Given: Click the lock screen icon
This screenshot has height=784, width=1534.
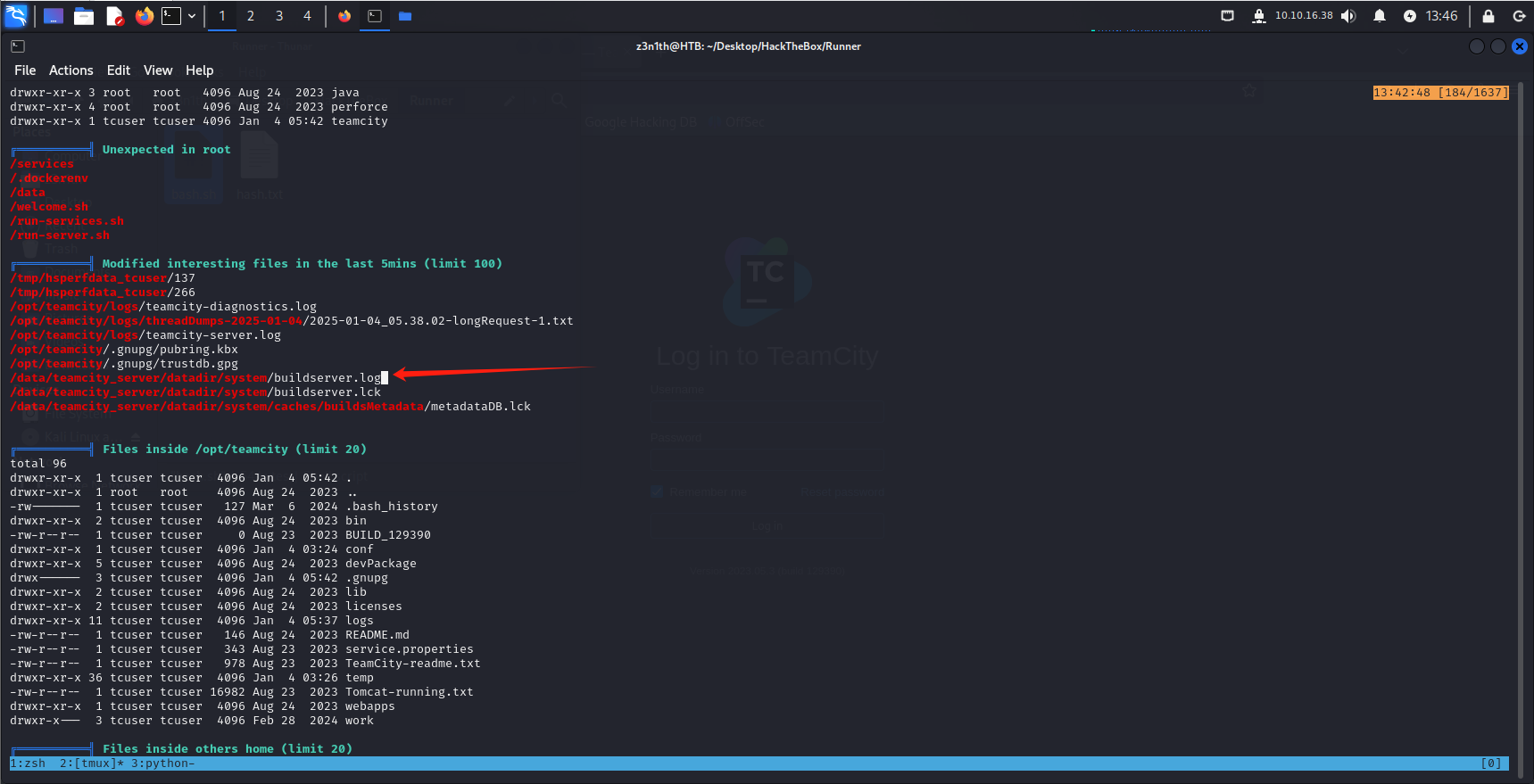Looking at the screenshot, I should click(1488, 16).
